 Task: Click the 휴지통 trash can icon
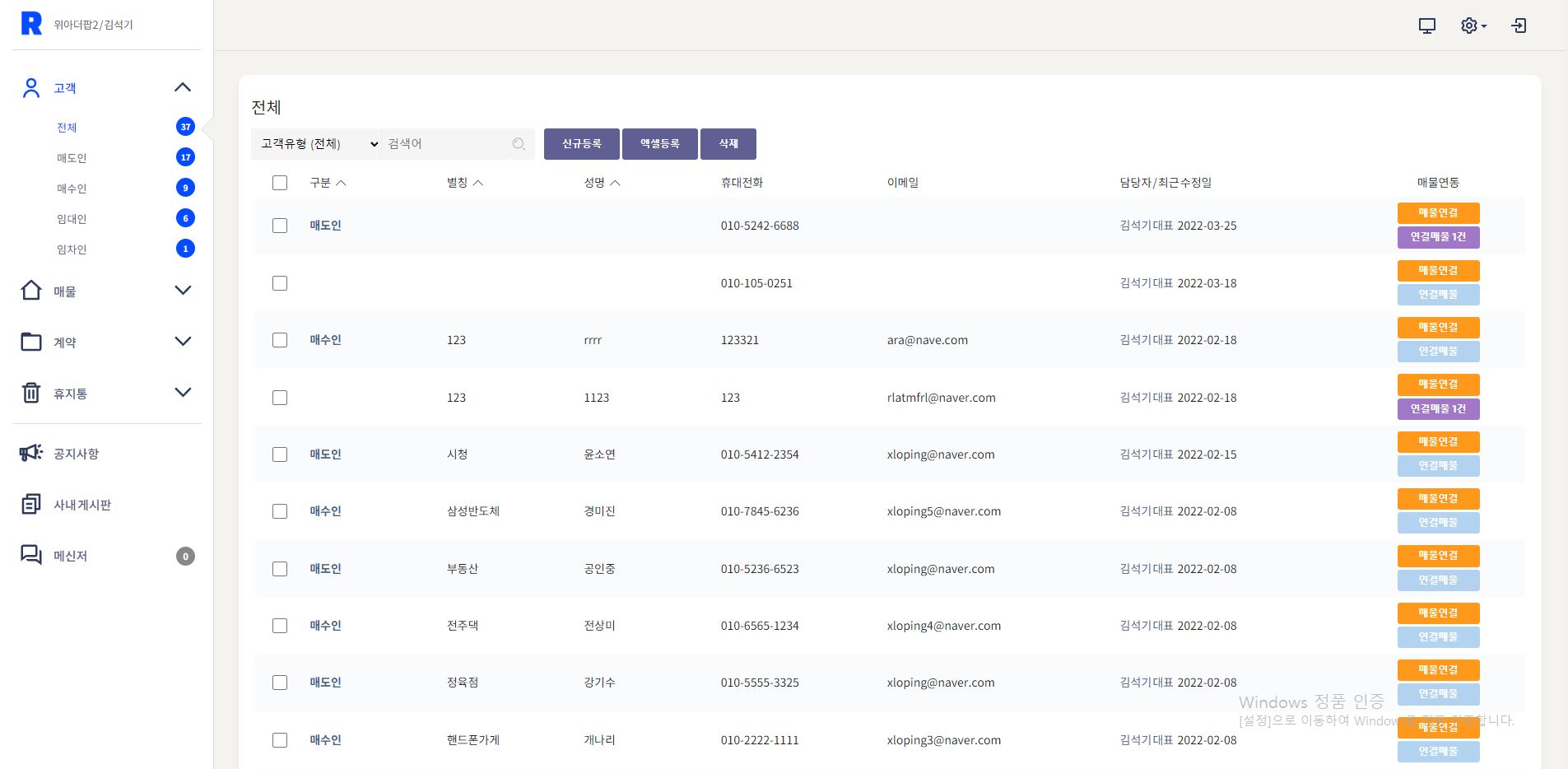(x=31, y=393)
